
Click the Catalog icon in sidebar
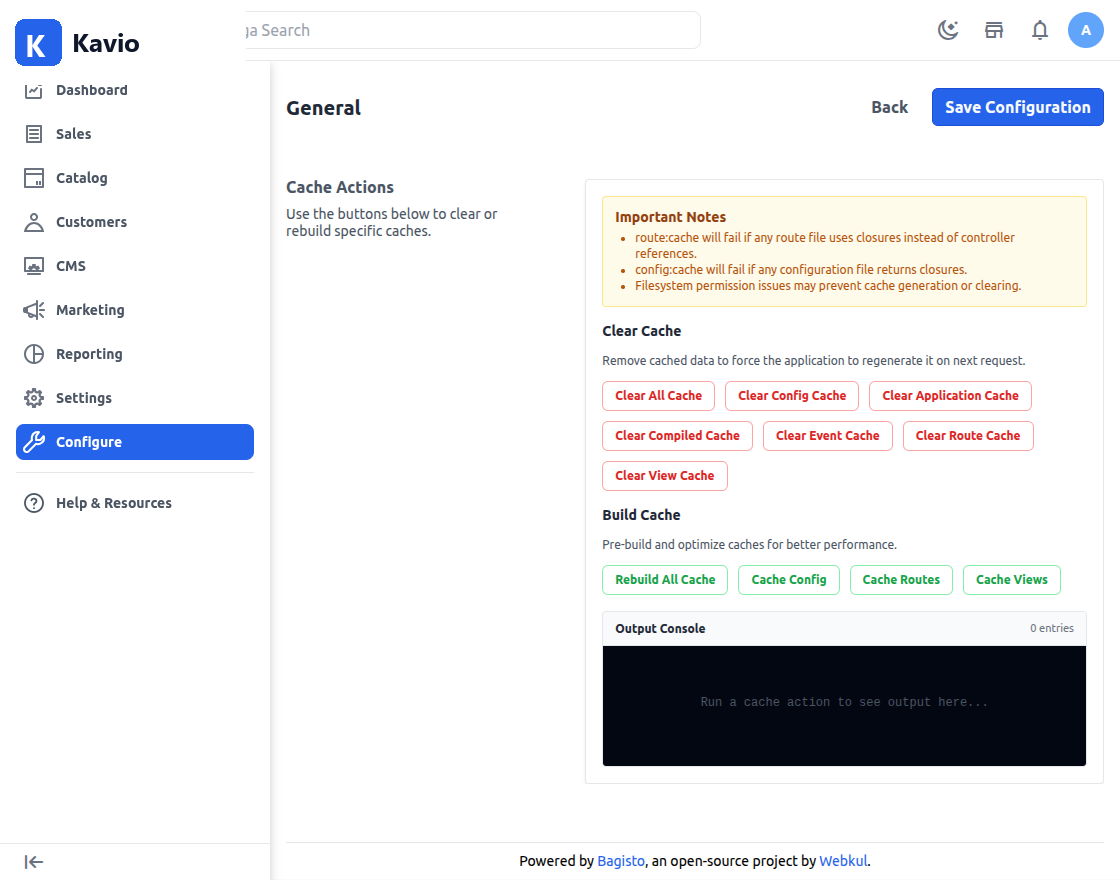(x=34, y=178)
